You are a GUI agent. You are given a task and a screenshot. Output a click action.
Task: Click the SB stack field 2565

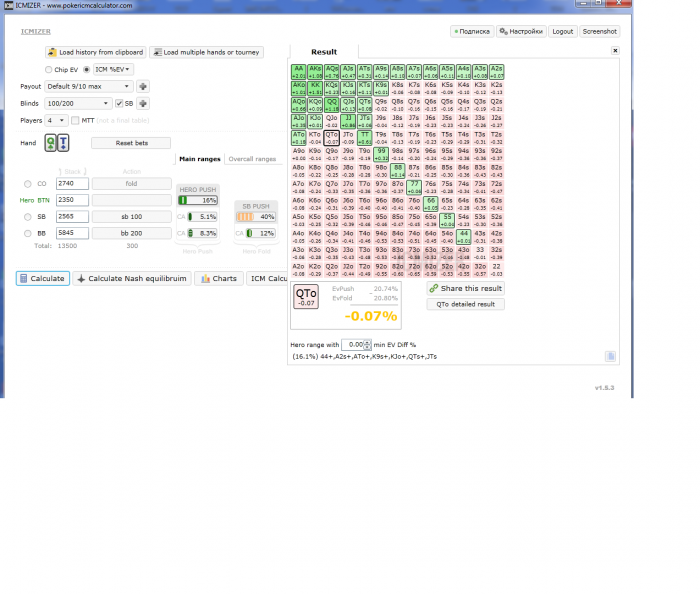pyautogui.click(x=72, y=216)
